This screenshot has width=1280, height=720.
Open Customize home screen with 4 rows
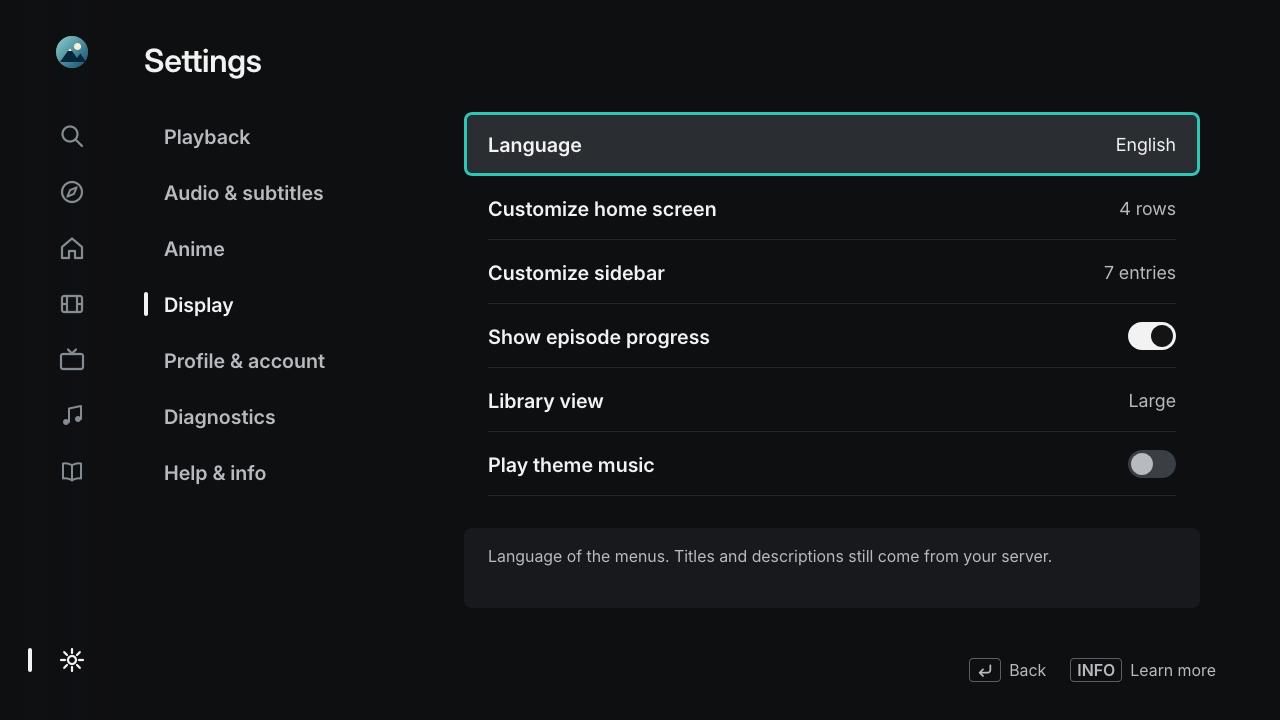pyautogui.click(x=832, y=208)
